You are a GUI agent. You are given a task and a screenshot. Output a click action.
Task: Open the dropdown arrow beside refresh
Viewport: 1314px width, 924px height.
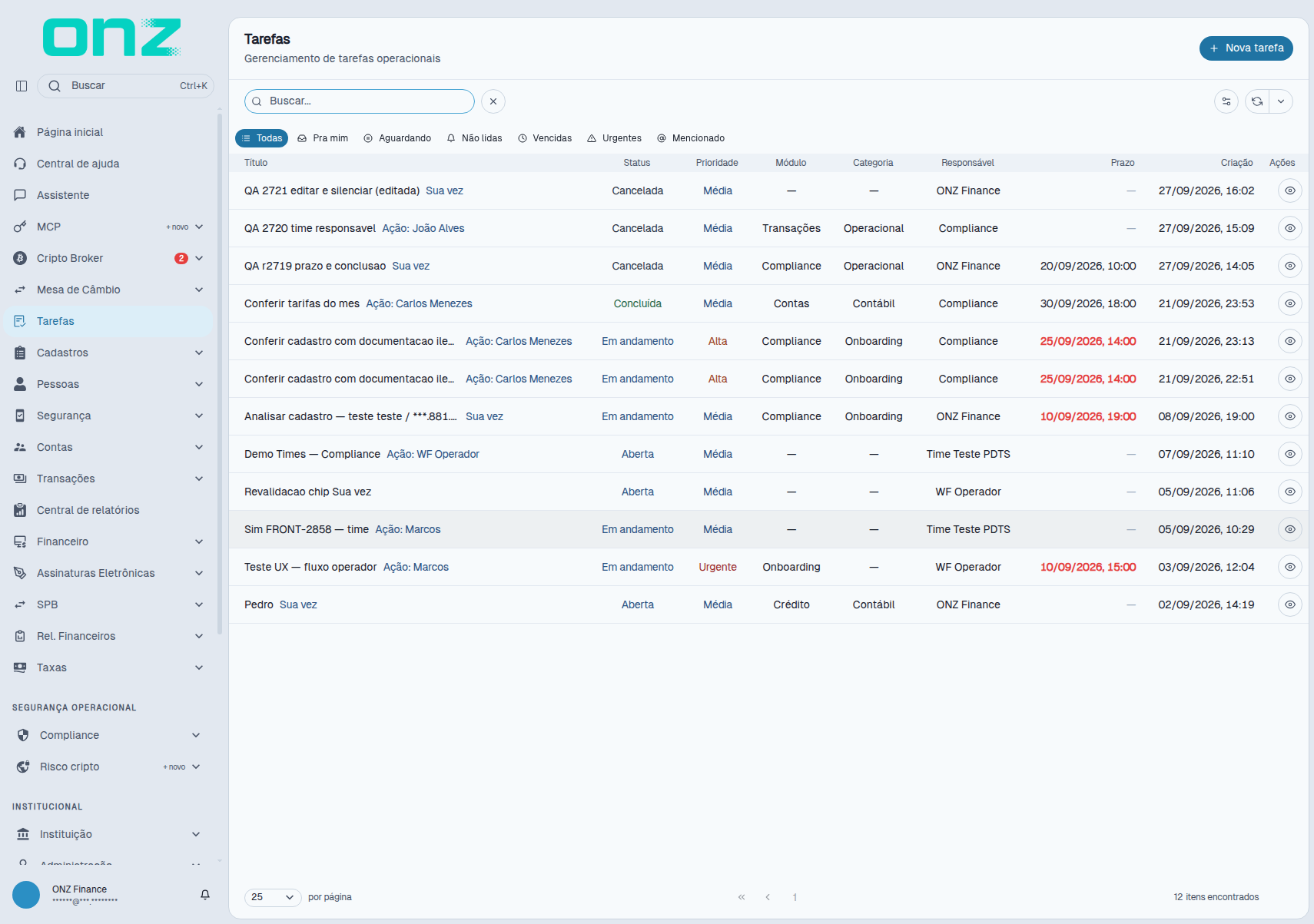point(1281,101)
